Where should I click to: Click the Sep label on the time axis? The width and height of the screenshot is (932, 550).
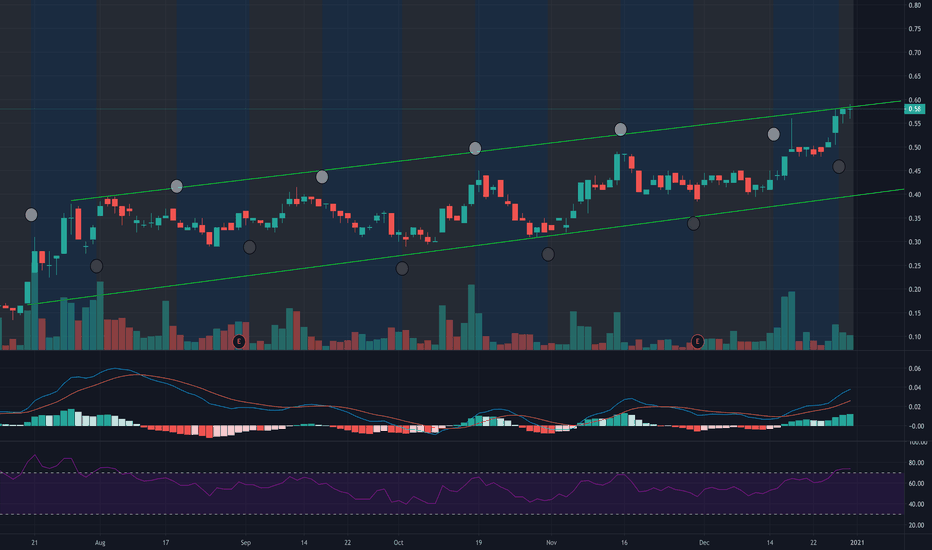click(245, 542)
